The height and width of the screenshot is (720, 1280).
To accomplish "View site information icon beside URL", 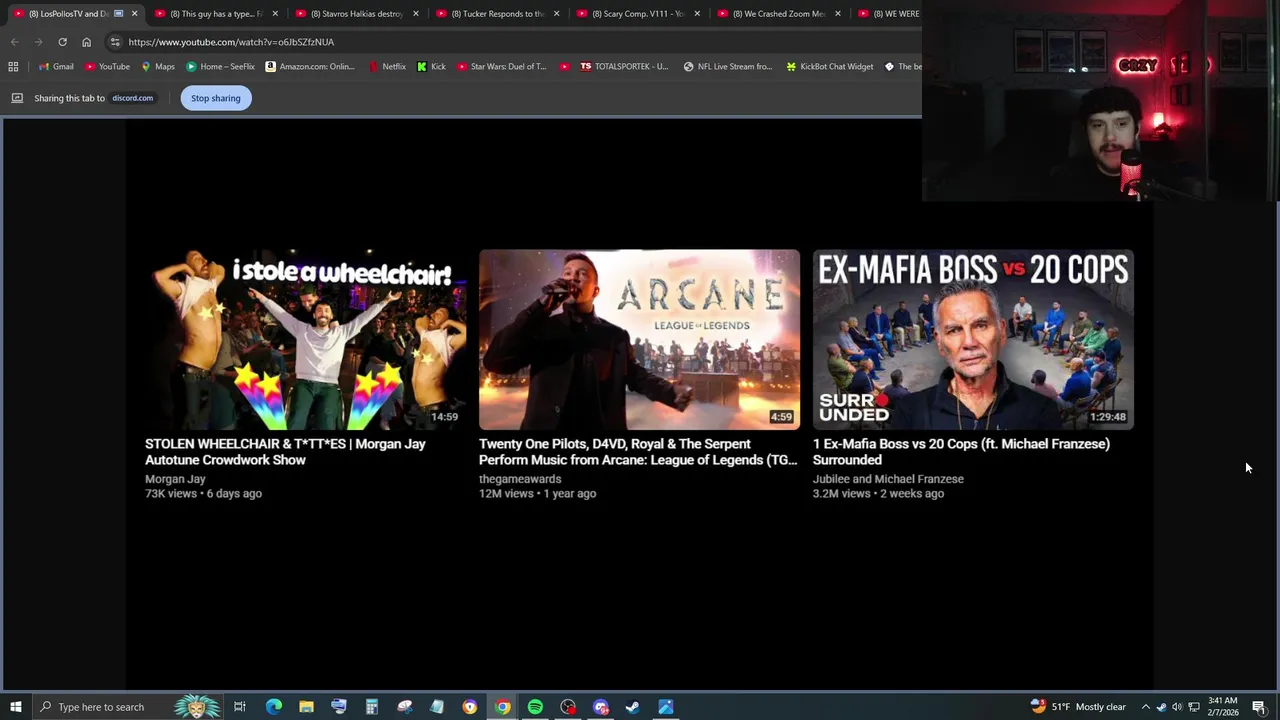I will tap(115, 42).
